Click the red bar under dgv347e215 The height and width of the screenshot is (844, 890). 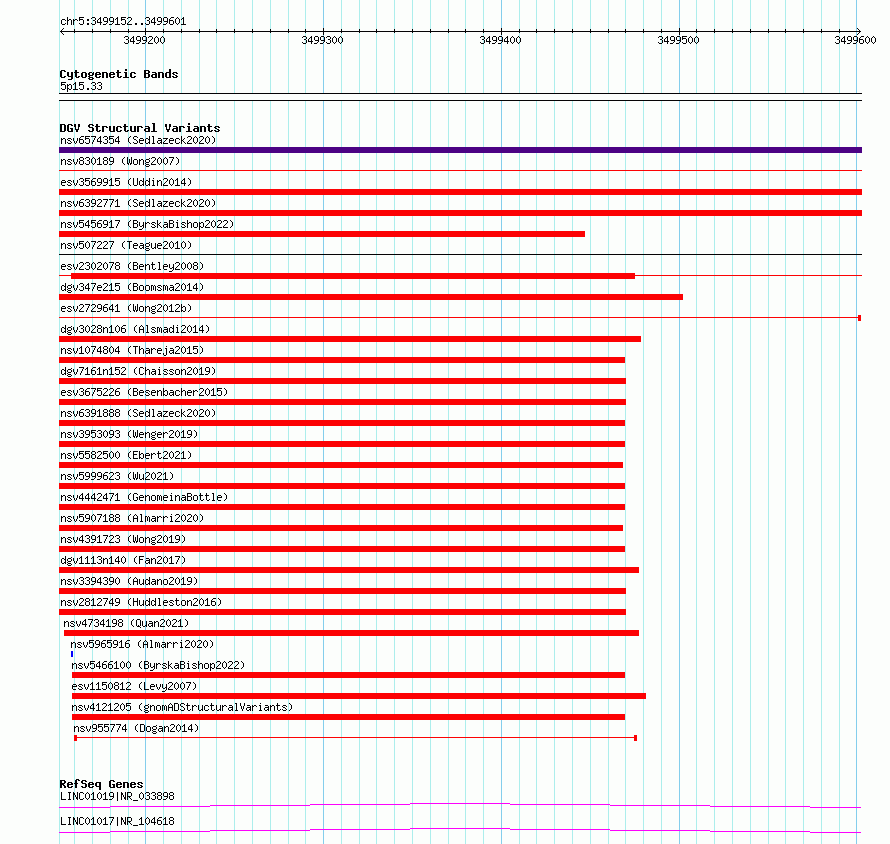(371, 297)
